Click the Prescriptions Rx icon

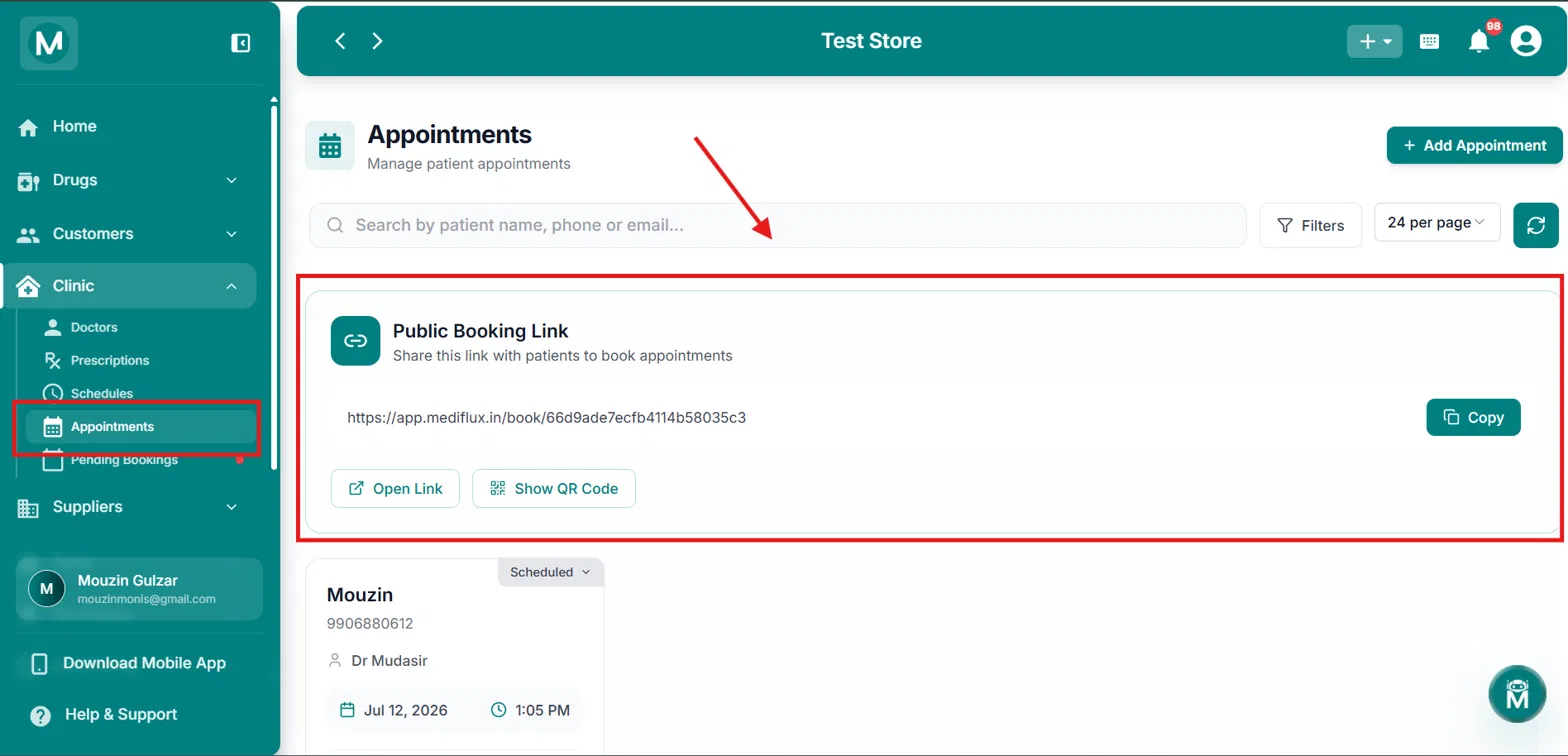(53, 360)
